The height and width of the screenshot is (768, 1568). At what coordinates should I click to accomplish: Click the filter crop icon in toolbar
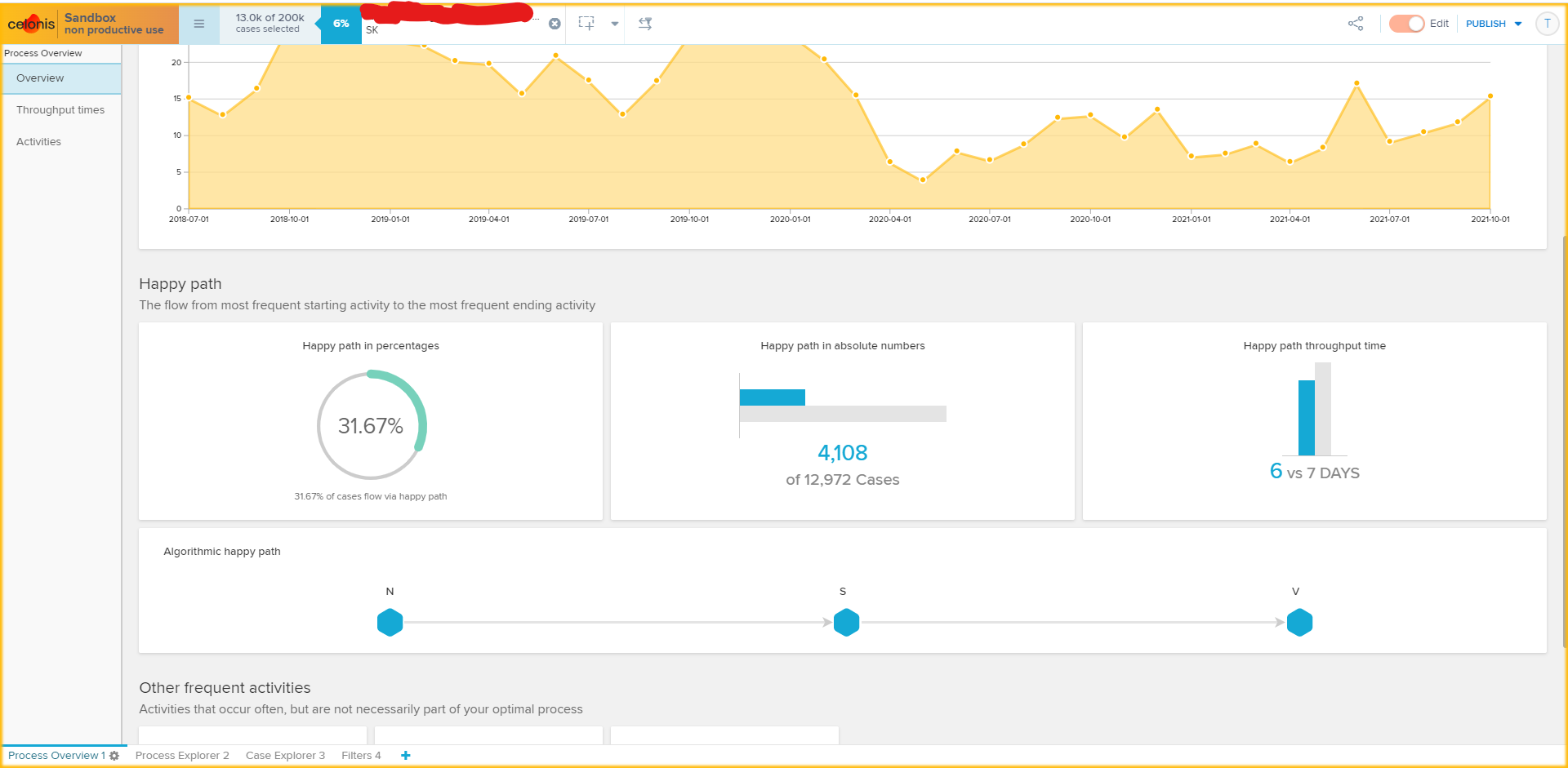coord(645,24)
